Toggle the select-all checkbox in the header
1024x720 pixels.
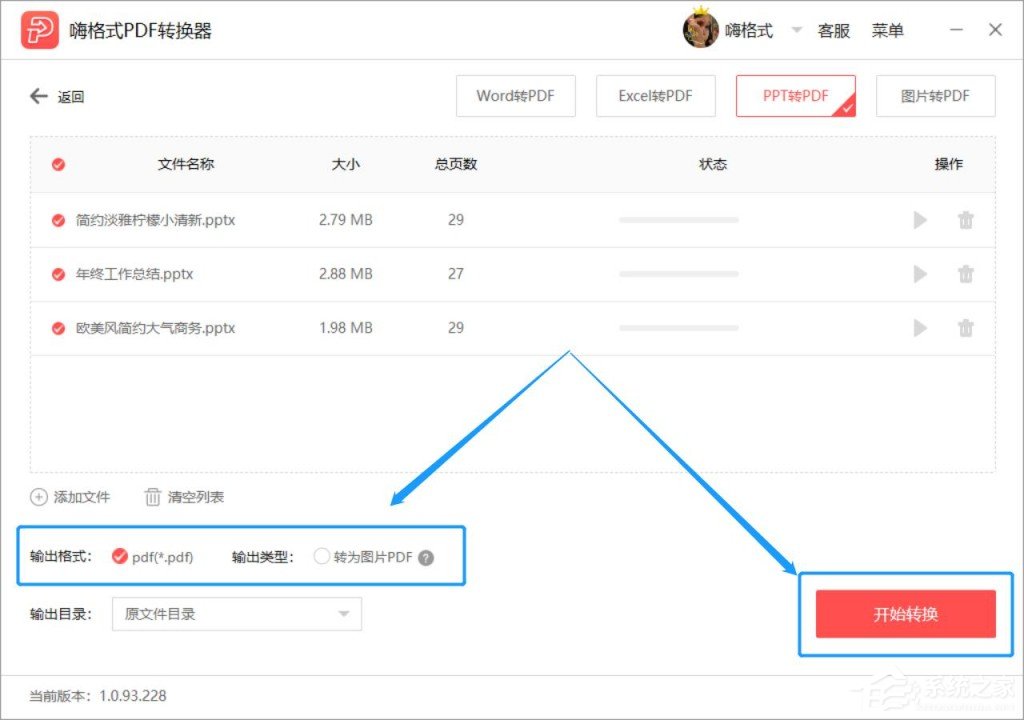pos(57,164)
